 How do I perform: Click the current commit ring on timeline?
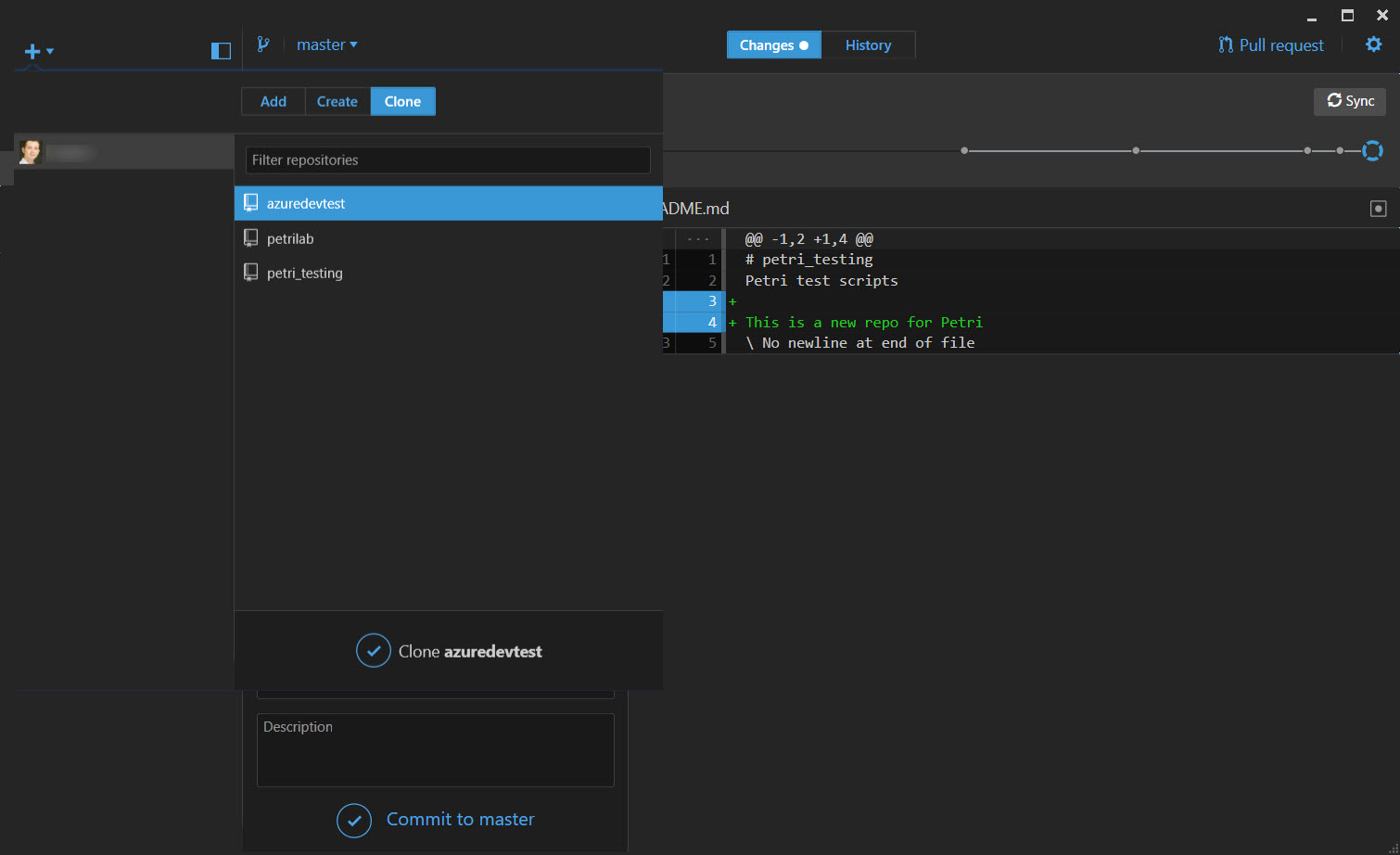point(1372,150)
